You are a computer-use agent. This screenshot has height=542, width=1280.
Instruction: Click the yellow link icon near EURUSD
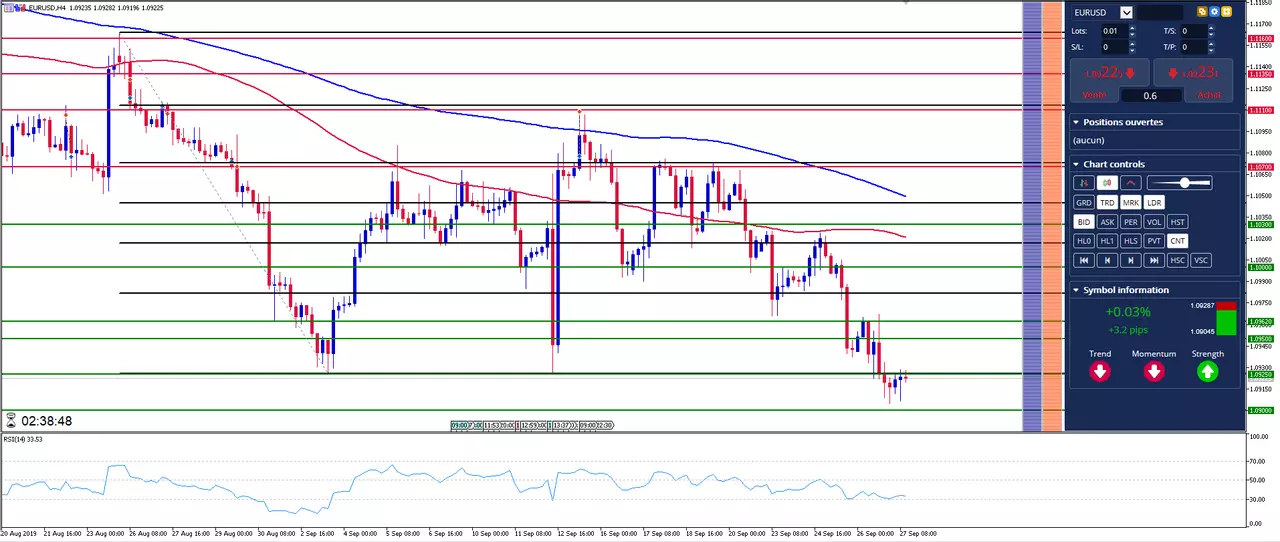tap(1202, 12)
